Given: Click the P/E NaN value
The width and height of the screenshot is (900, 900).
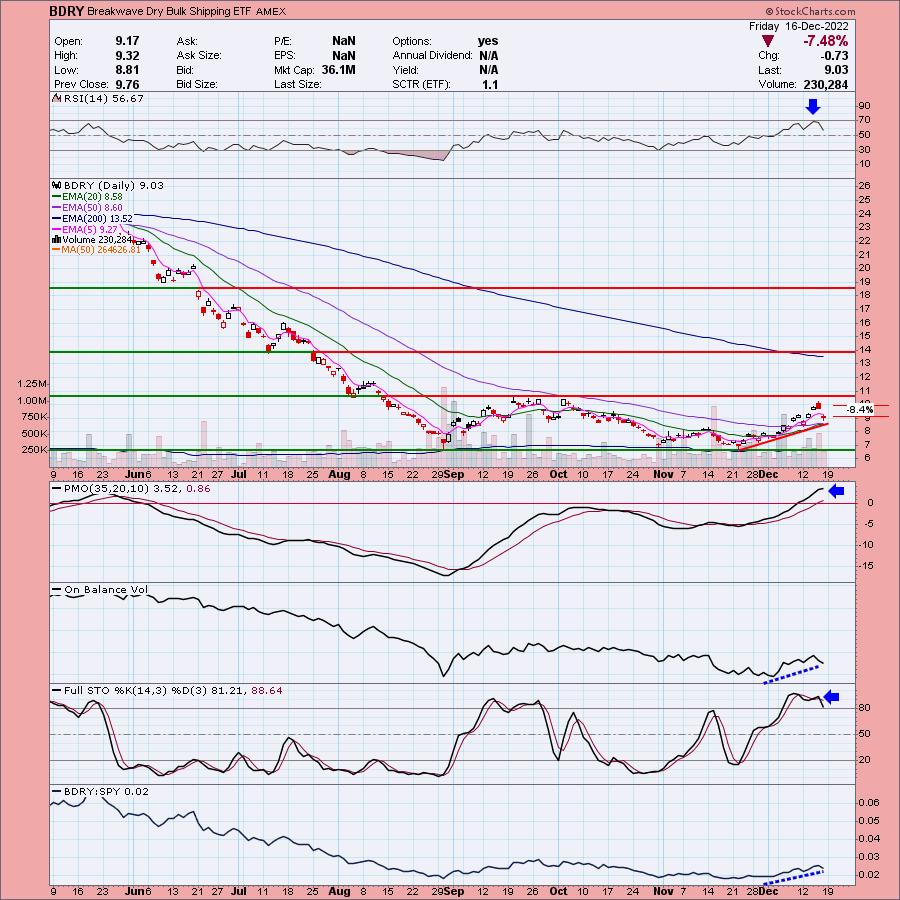Looking at the screenshot, I should click(x=343, y=41).
